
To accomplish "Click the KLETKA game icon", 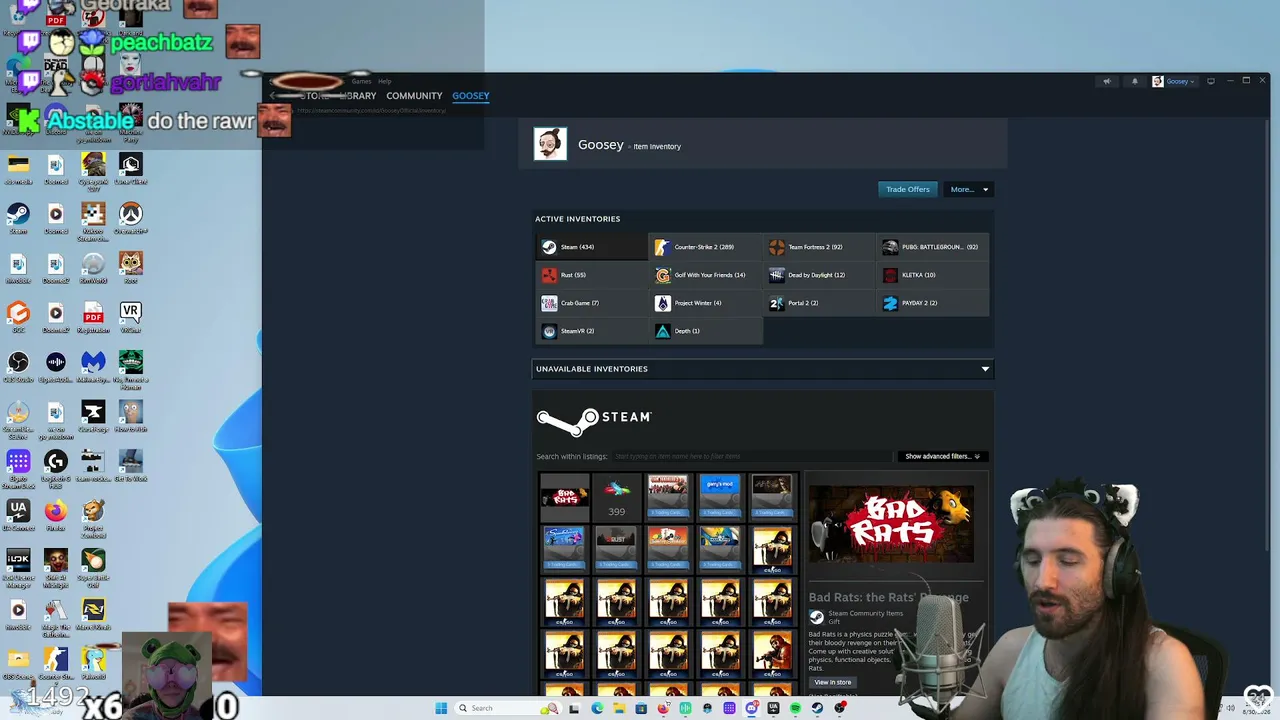I will (x=891, y=275).
